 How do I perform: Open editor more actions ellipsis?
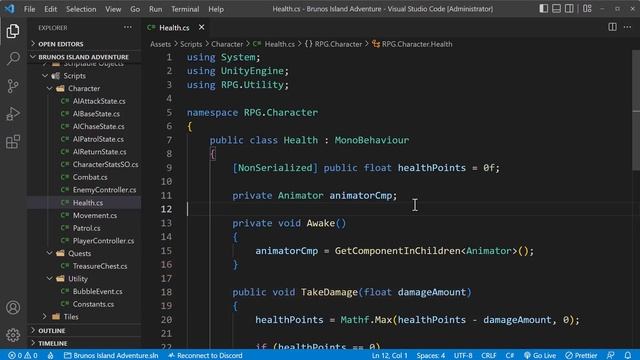627,27
